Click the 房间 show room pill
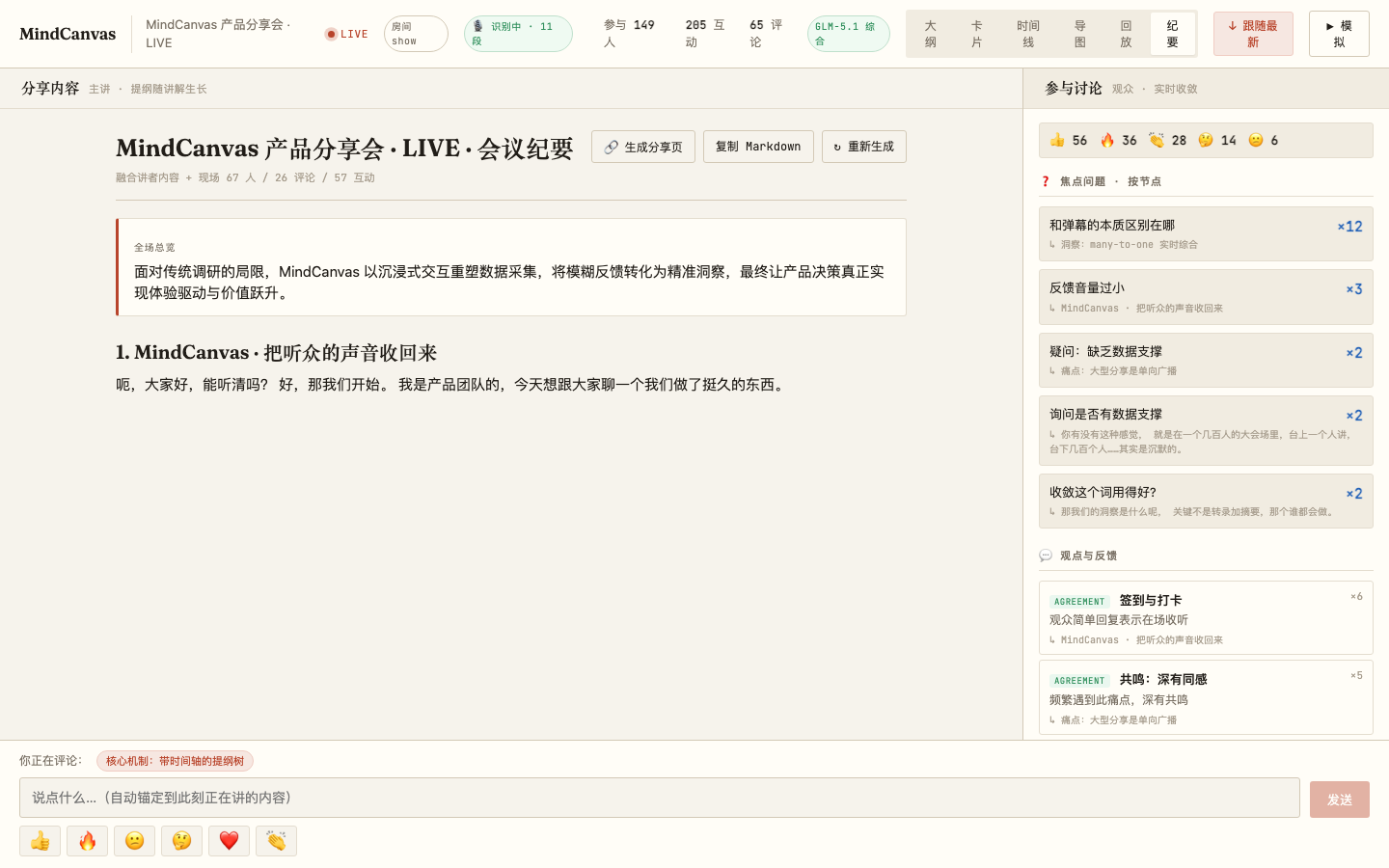Viewport: 1389px width, 868px height. (x=416, y=34)
